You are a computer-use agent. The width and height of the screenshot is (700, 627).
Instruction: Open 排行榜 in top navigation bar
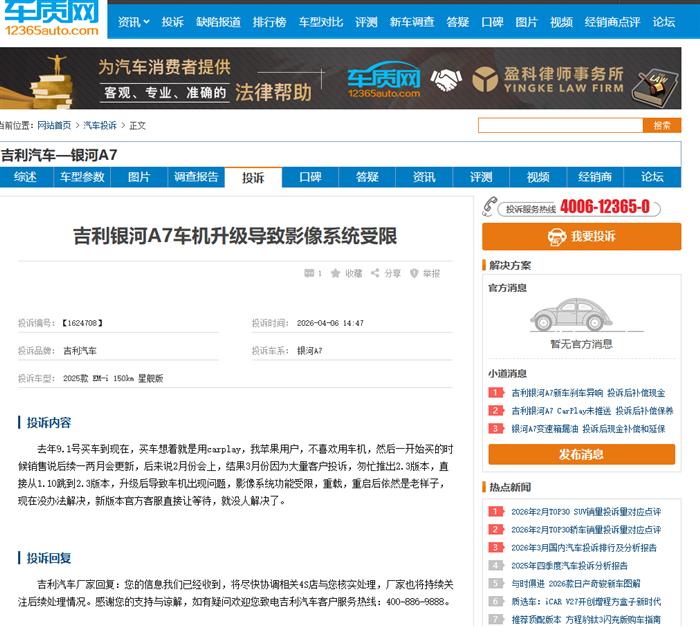tap(269, 21)
